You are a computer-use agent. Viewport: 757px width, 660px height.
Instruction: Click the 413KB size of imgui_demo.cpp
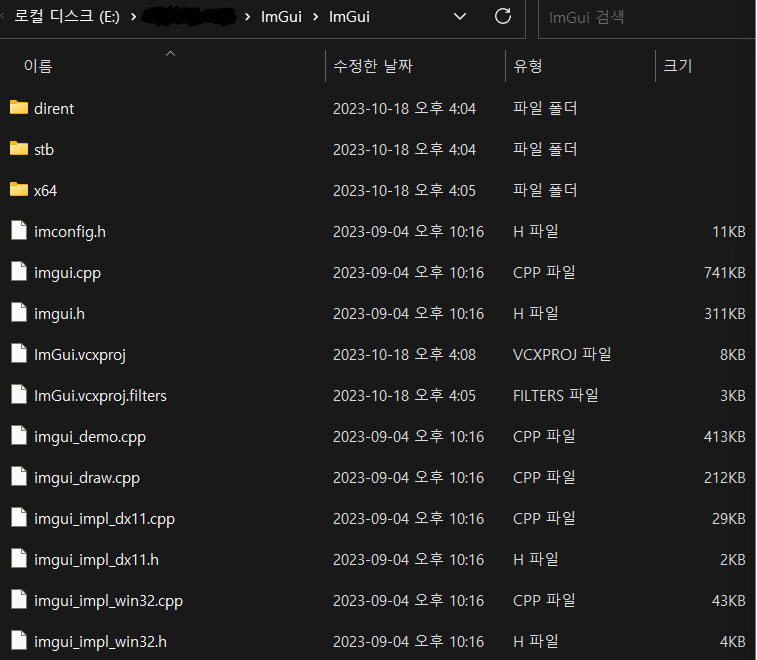(725, 437)
